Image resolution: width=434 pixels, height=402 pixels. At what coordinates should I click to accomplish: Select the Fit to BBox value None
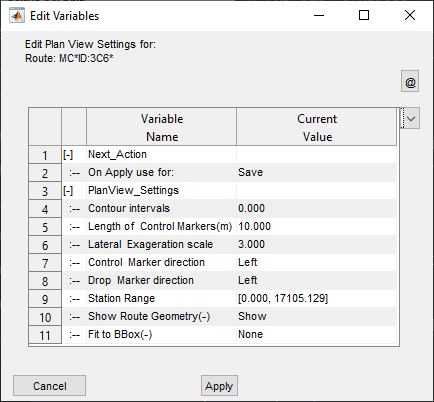point(316,334)
